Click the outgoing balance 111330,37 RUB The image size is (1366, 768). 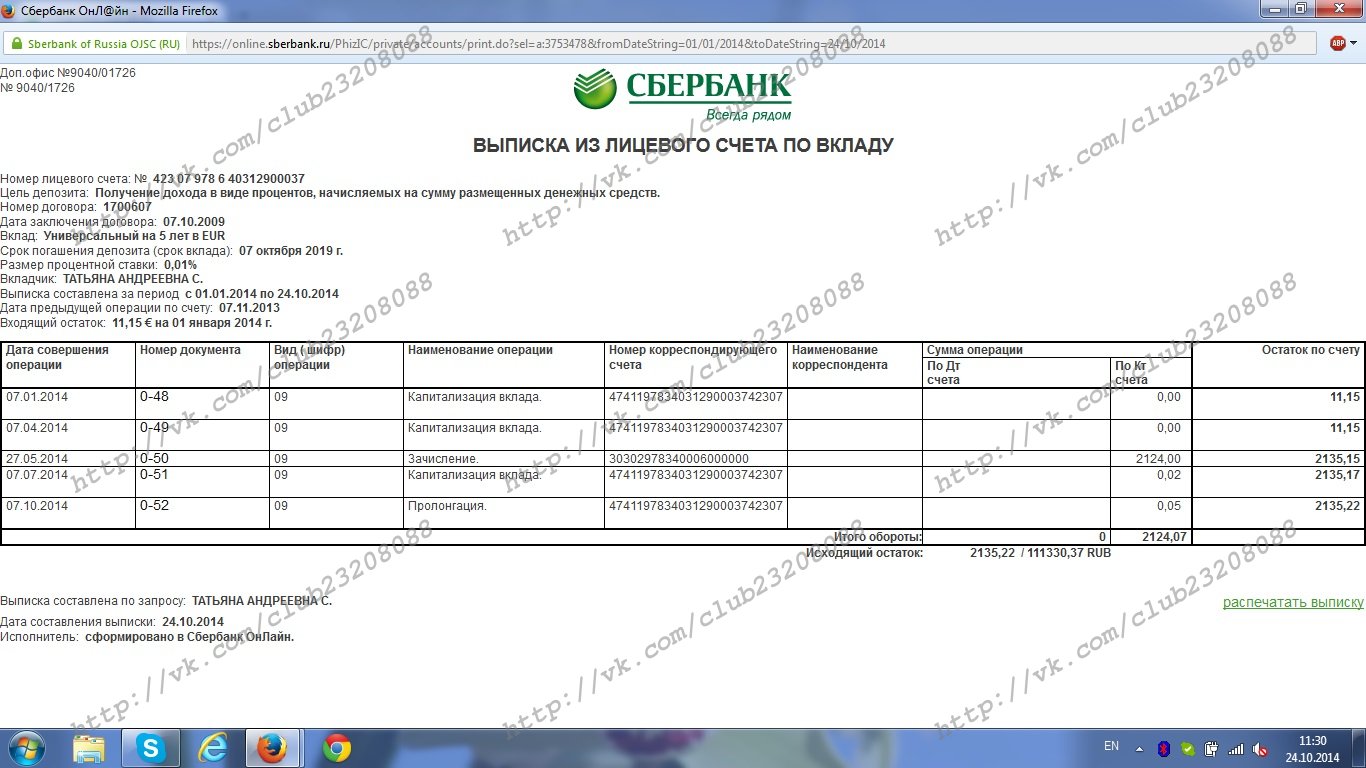[x=1069, y=553]
